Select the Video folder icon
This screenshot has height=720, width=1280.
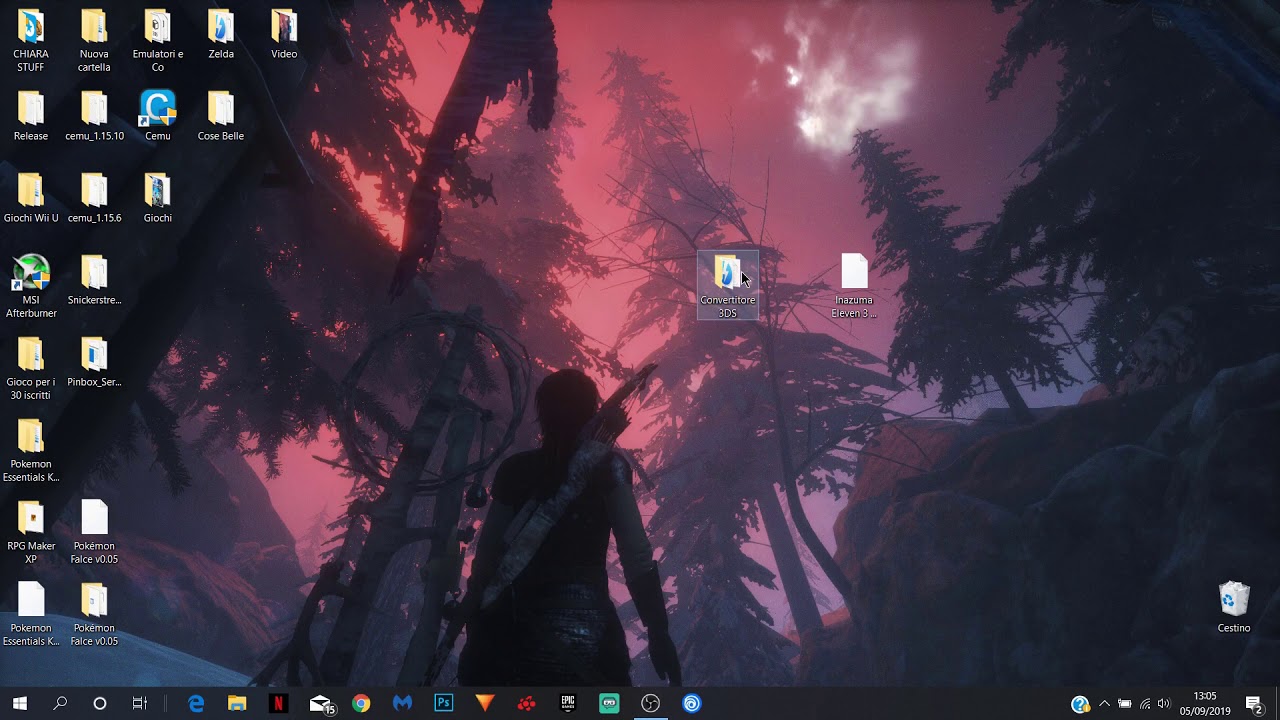(284, 26)
